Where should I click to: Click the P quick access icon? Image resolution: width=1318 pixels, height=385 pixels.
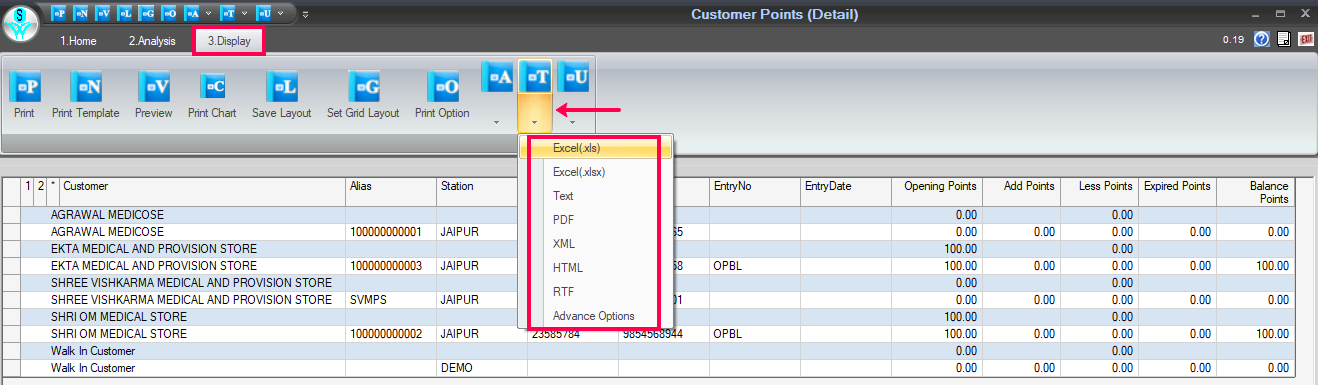(x=59, y=14)
